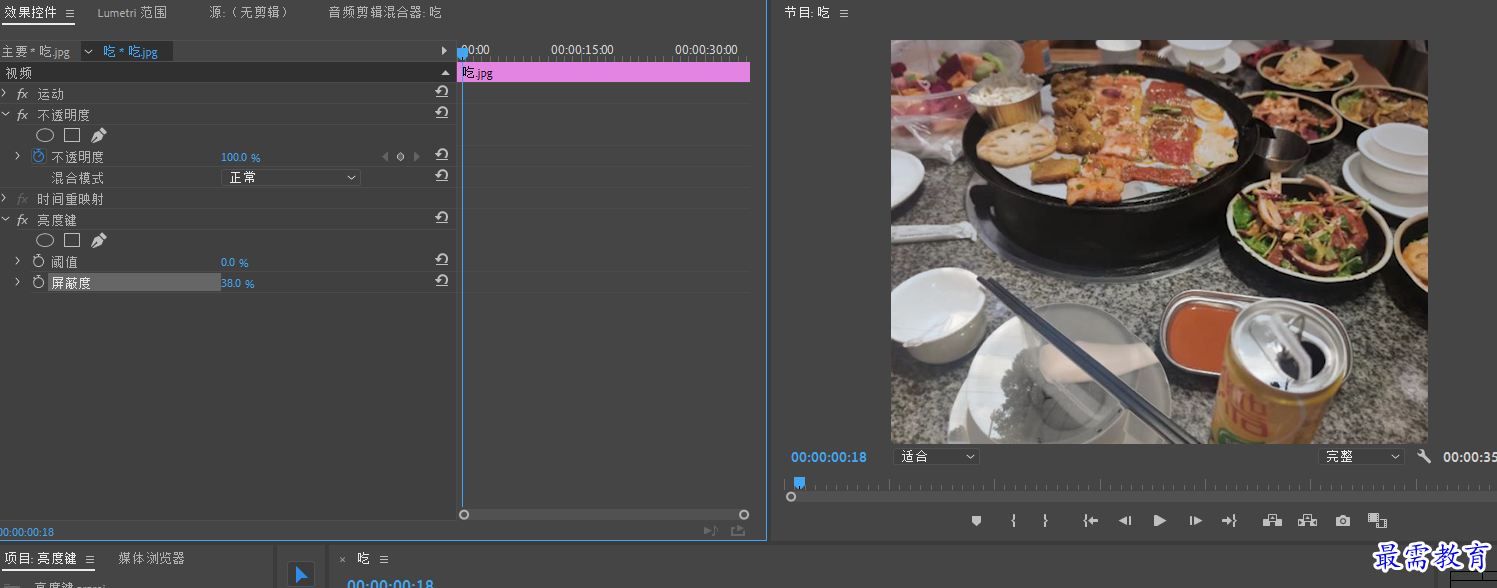Toggle 阈值 animation stopwatch
The height and width of the screenshot is (588, 1497).
pos(39,261)
